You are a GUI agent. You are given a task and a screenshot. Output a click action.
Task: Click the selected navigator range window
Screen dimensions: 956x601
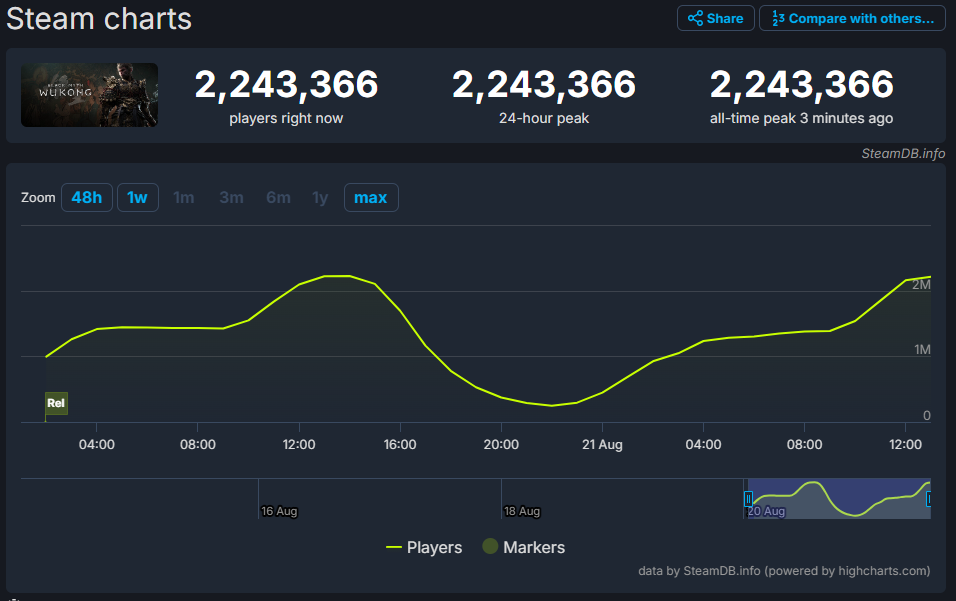pos(839,499)
